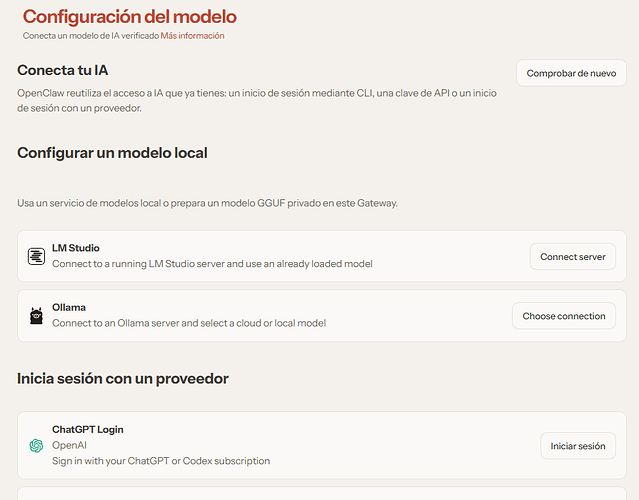Screen dimensions: 639x500
Task: Choose connection for Ollama
Action: (564, 316)
